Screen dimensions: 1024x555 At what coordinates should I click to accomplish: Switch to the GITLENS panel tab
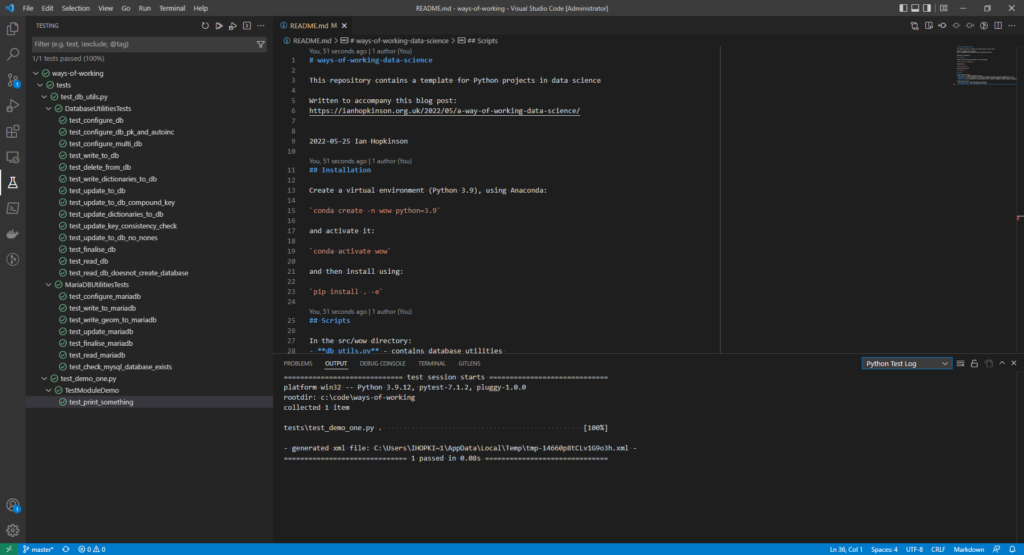pos(469,364)
